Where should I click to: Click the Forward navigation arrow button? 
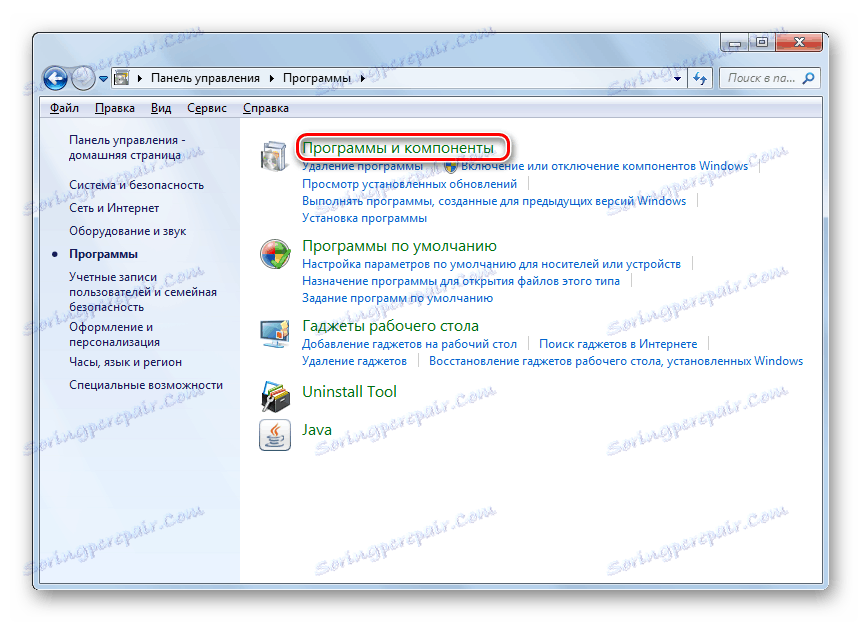click(x=83, y=79)
